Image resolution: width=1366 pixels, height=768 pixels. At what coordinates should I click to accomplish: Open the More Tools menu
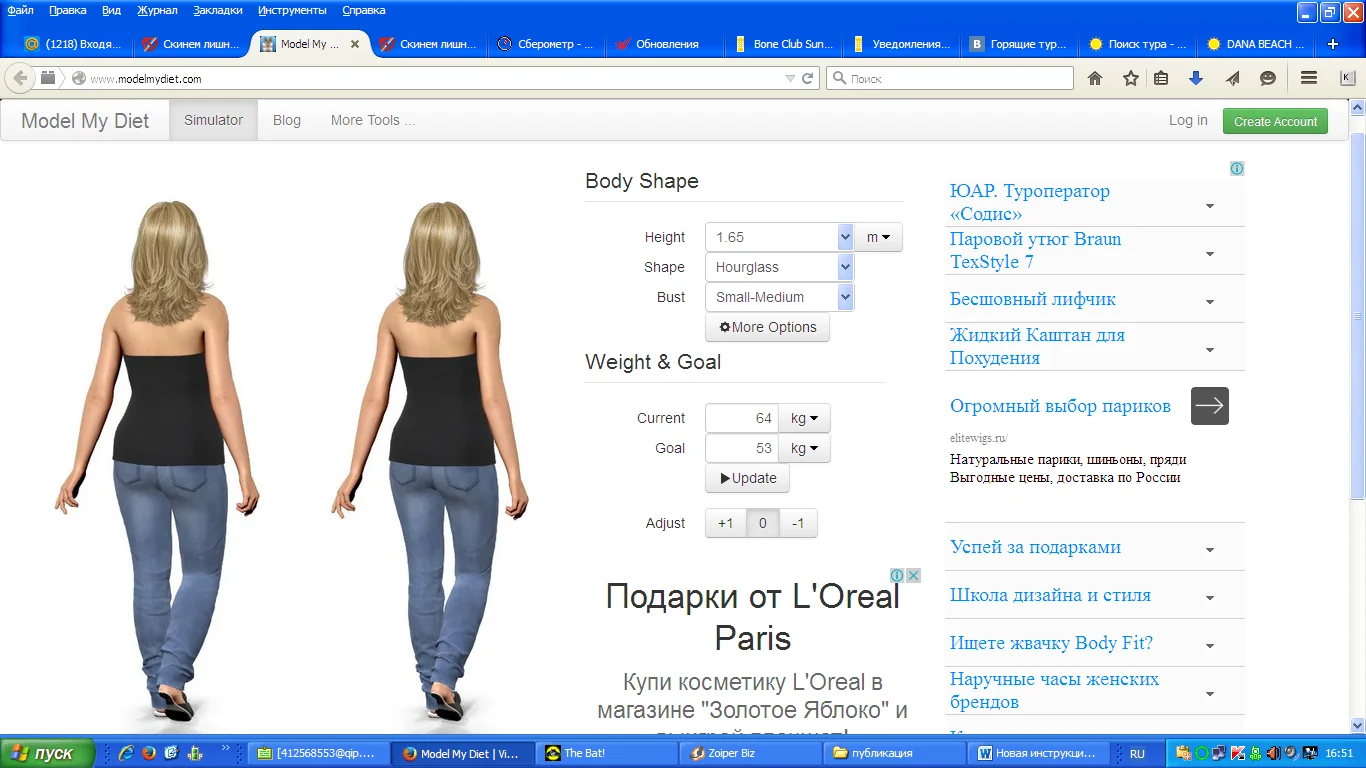373,120
